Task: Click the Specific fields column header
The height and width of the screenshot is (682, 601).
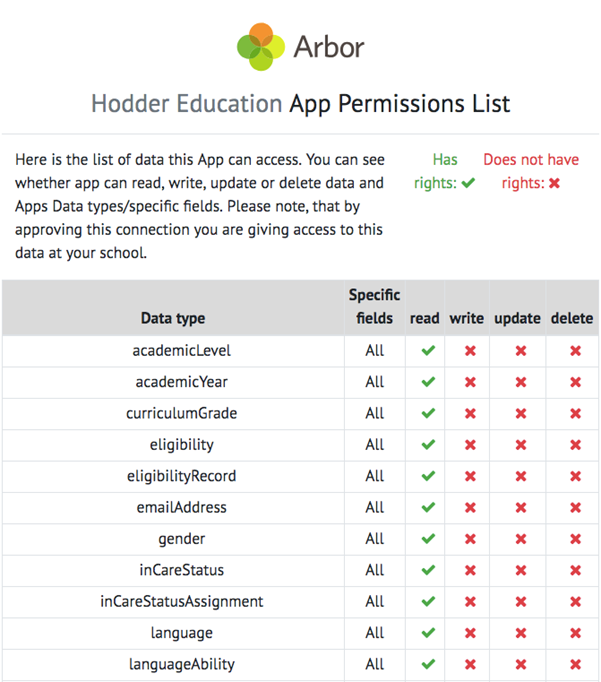Action: [375, 306]
